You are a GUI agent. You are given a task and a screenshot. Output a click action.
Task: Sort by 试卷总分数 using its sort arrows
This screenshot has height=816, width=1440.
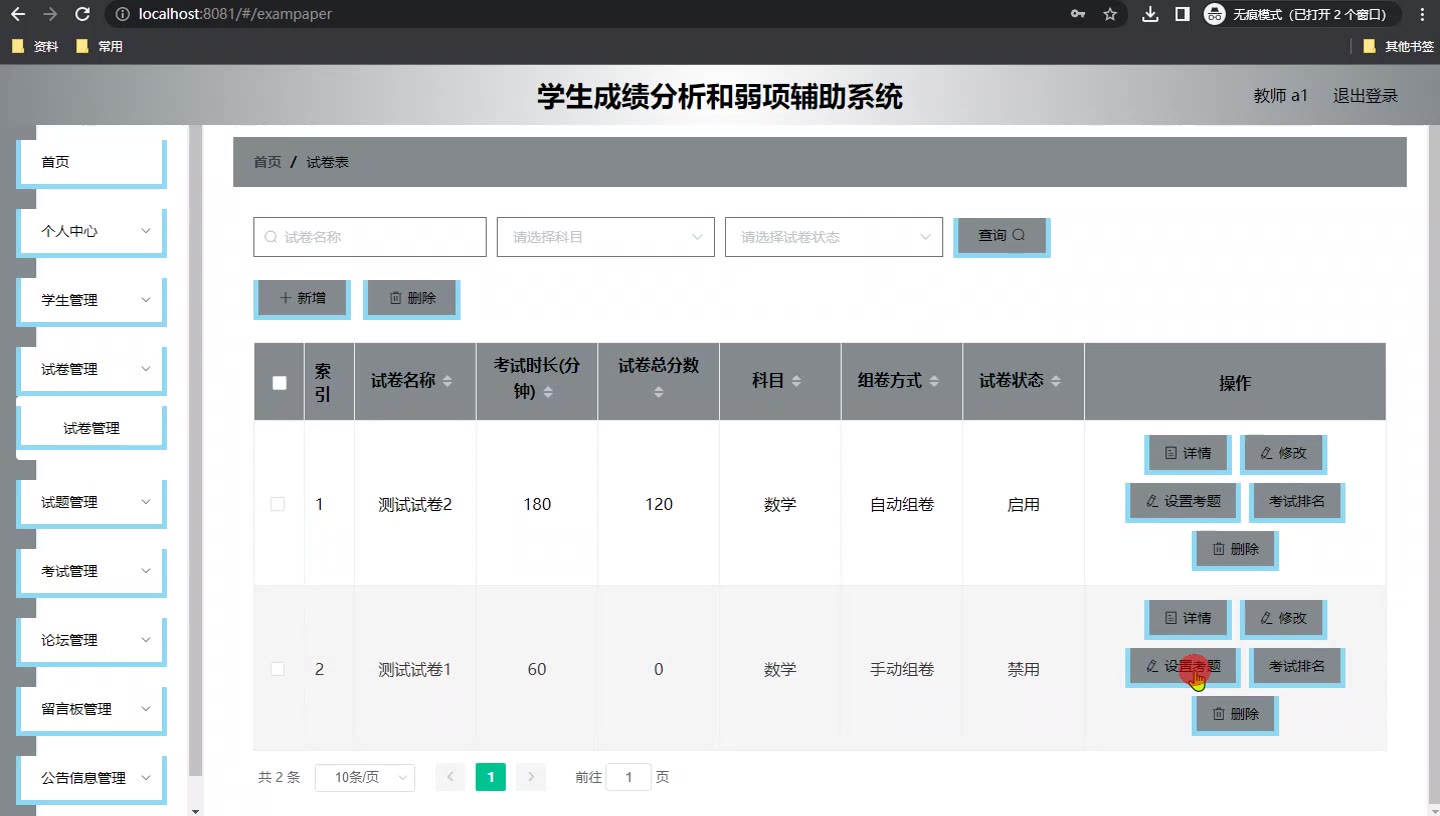pyautogui.click(x=658, y=392)
